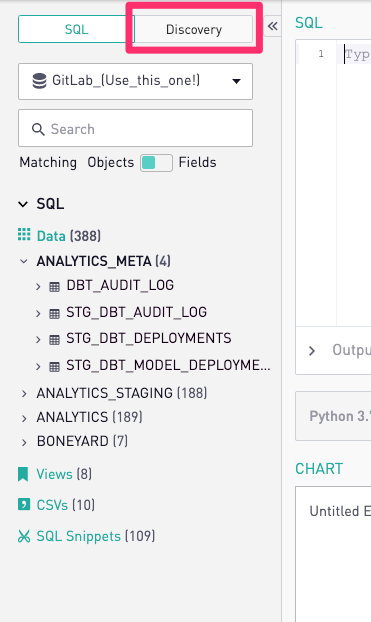Open the CSVs (10) link
The image size is (371, 622).
(66, 505)
